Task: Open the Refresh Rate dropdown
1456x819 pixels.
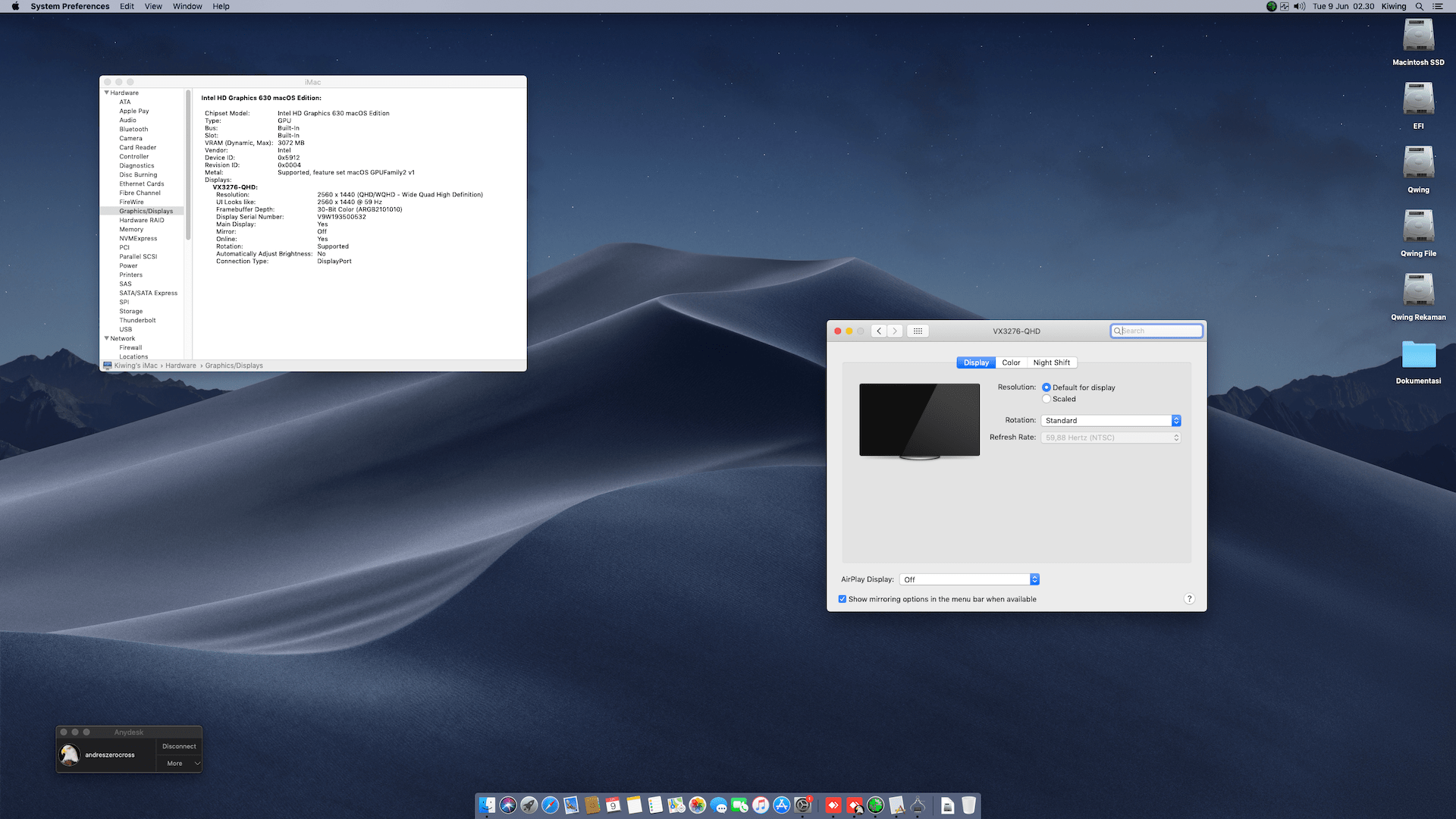Action: coord(1110,438)
